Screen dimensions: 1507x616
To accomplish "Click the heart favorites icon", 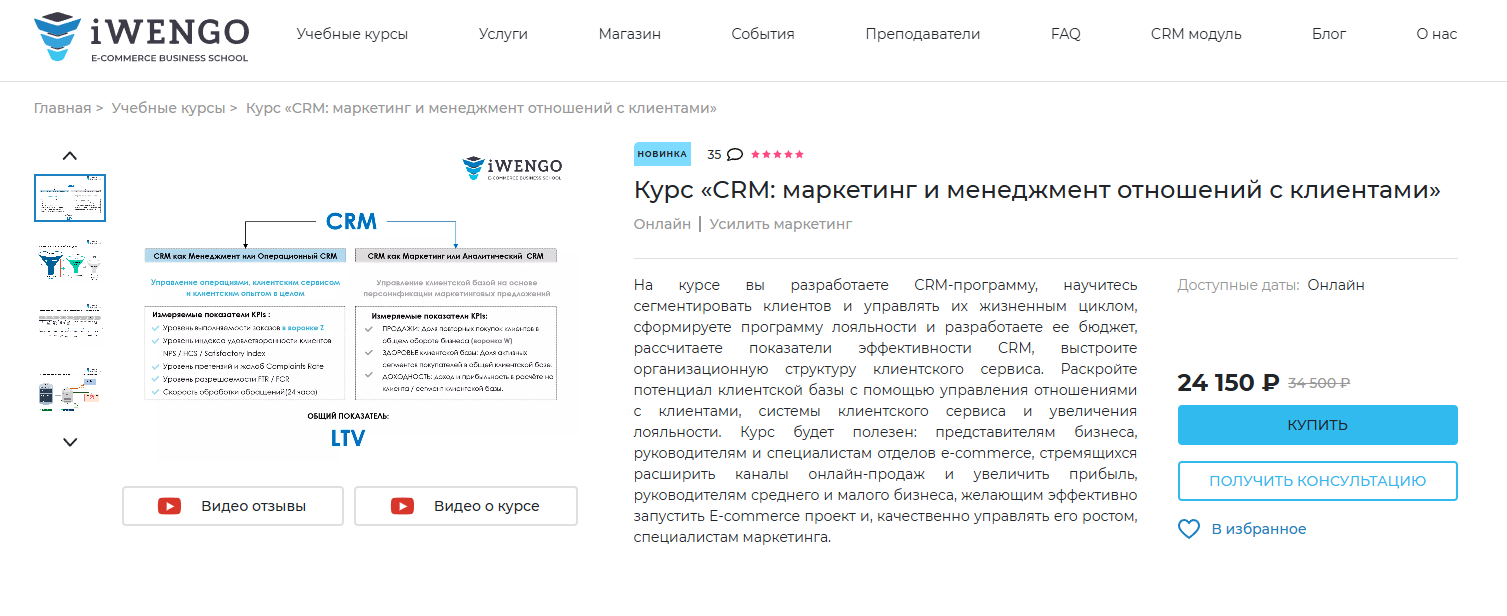I will coord(1188,529).
